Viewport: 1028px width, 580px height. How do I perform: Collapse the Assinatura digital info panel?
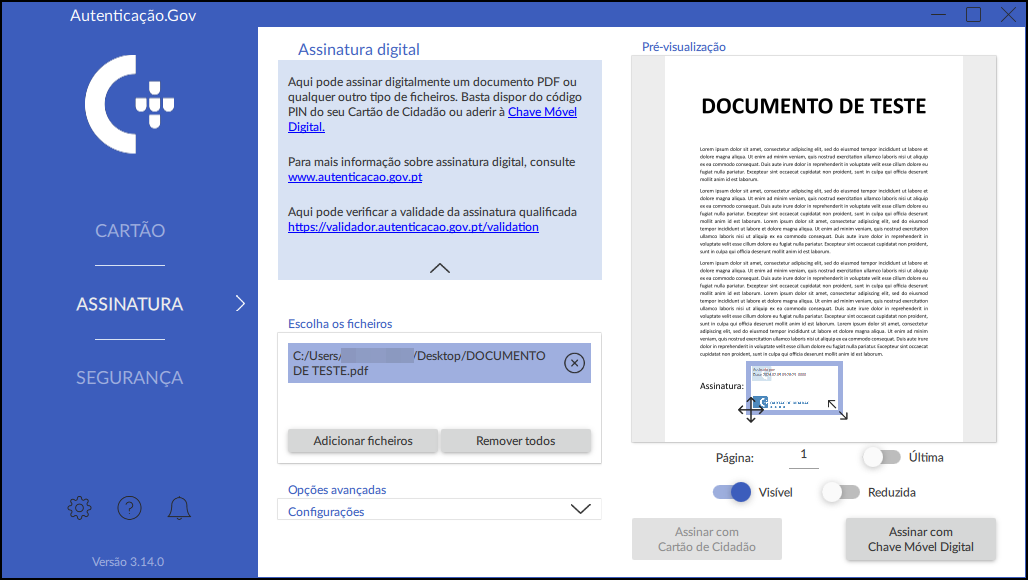[440, 268]
